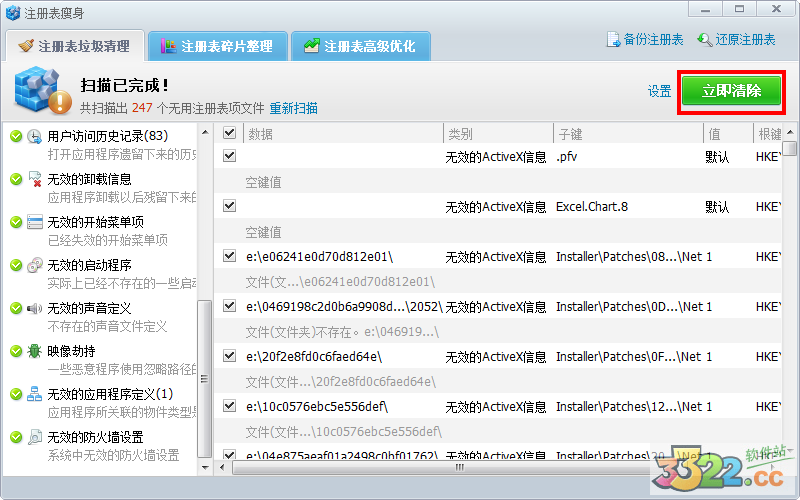
Task: Toggle green check for 无效的防火墙设置
Action: coord(16,437)
